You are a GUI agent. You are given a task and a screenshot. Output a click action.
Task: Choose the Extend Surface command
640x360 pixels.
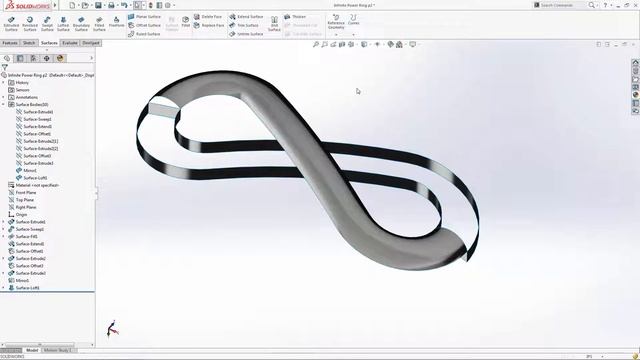pyautogui.click(x=246, y=17)
